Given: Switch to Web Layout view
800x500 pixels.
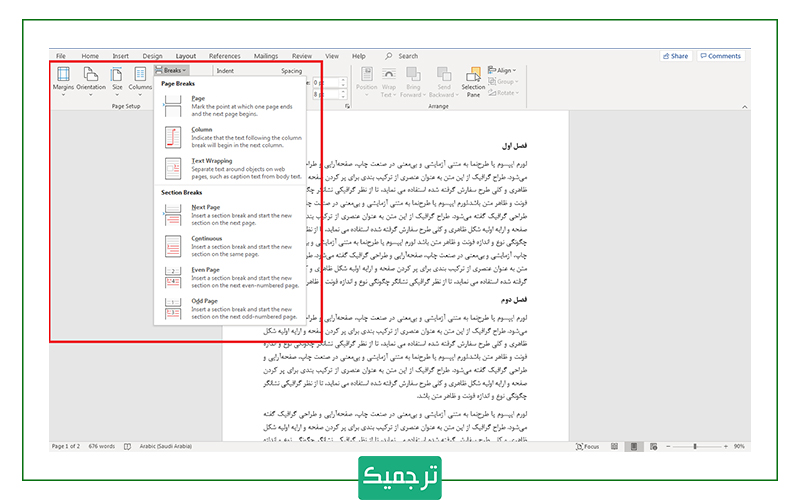Looking at the screenshot, I should [654, 446].
